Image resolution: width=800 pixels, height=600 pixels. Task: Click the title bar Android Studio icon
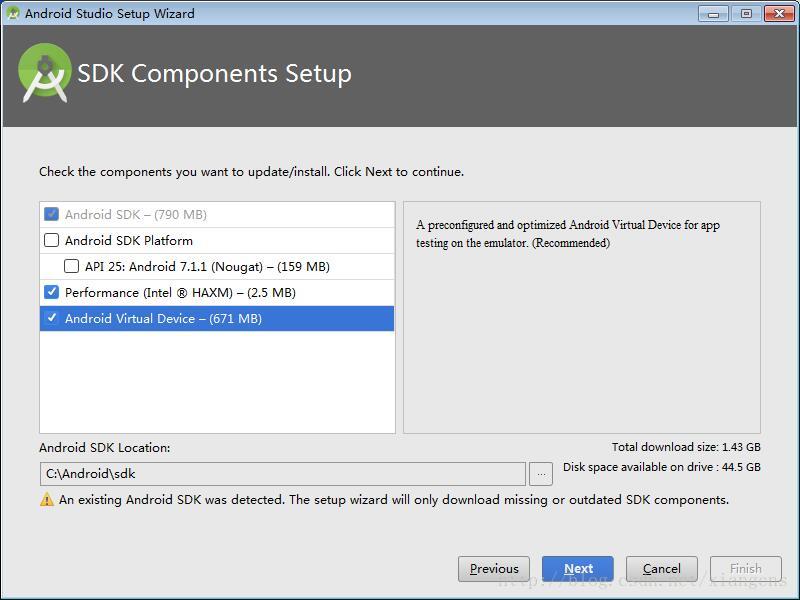click(x=13, y=13)
